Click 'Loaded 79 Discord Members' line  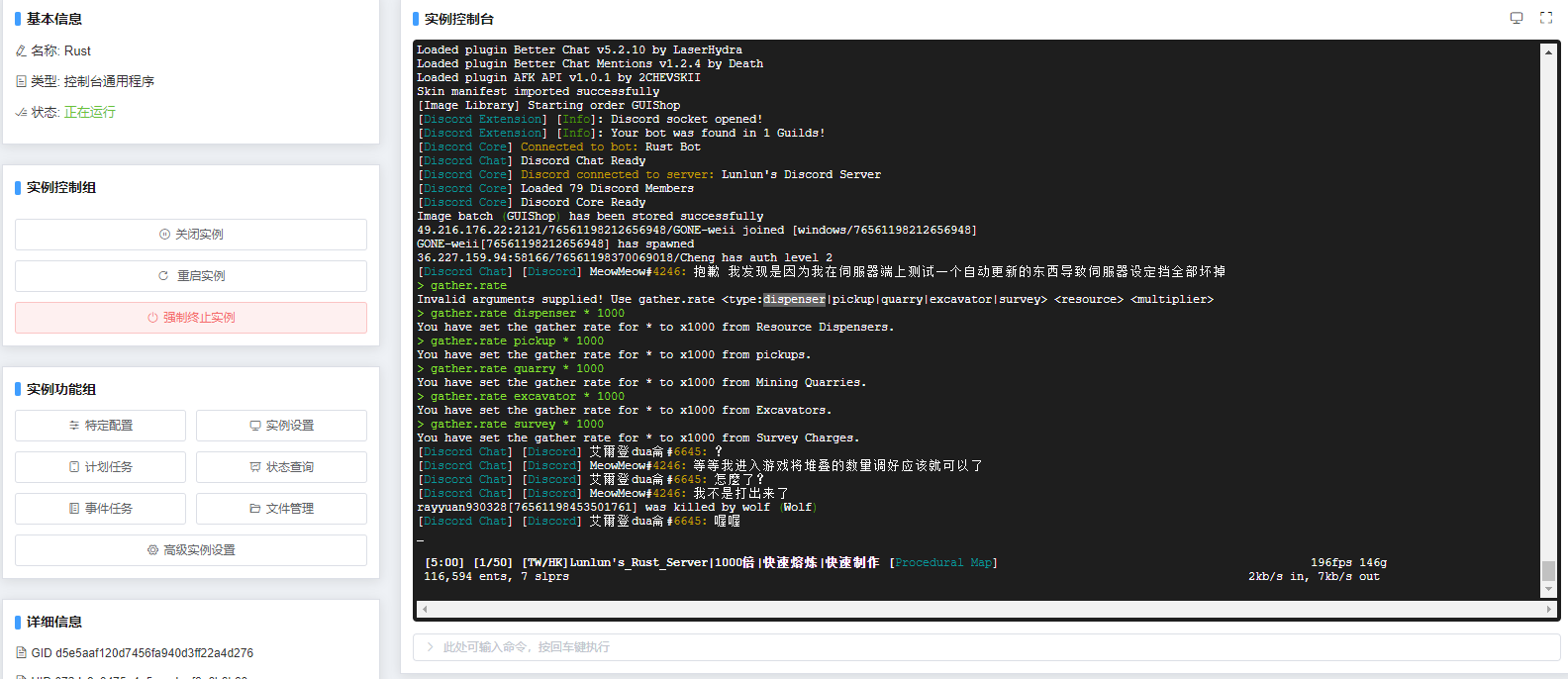[x=555, y=188]
